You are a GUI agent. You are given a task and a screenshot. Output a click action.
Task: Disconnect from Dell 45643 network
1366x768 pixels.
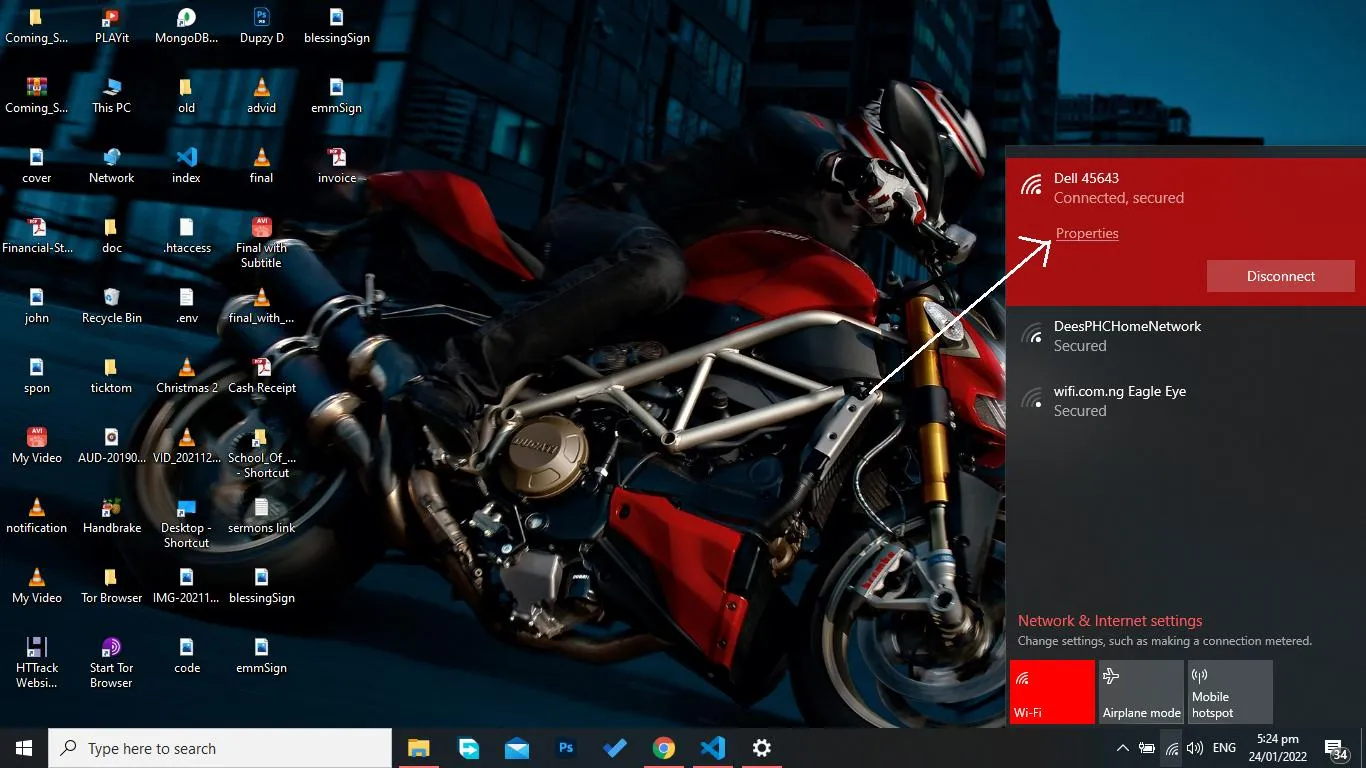[1281, 276]
